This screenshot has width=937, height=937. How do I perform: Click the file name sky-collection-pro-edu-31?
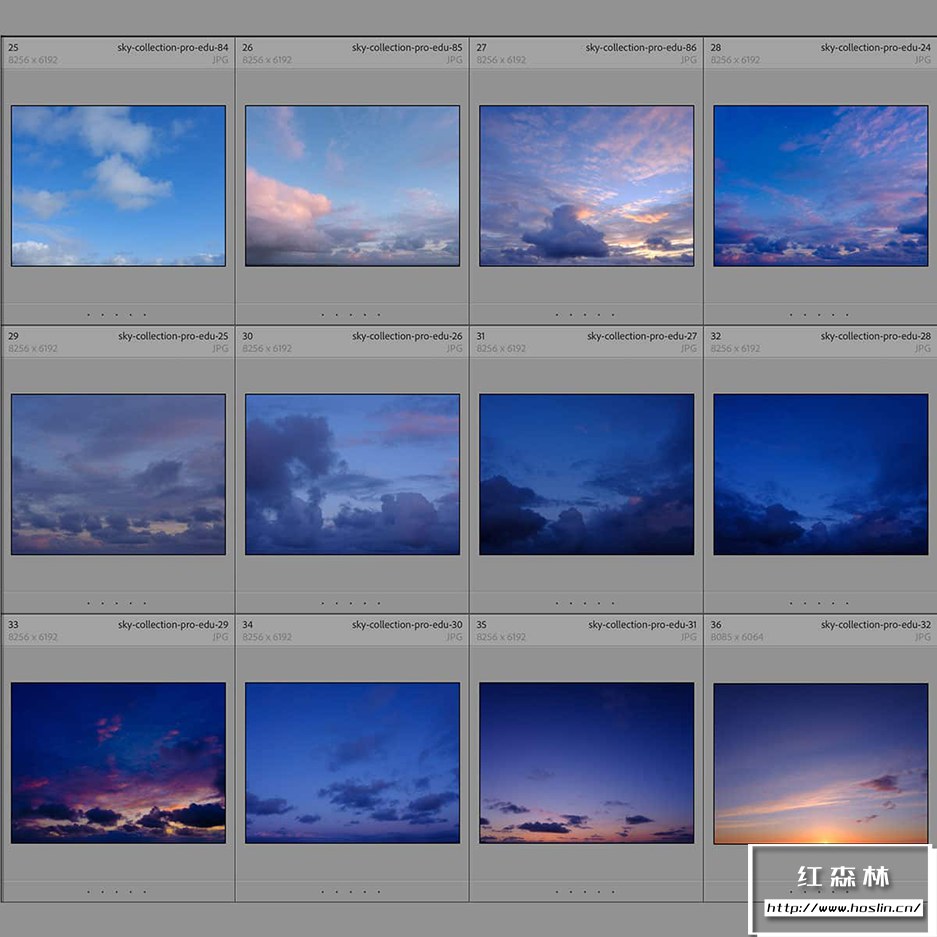642,625
